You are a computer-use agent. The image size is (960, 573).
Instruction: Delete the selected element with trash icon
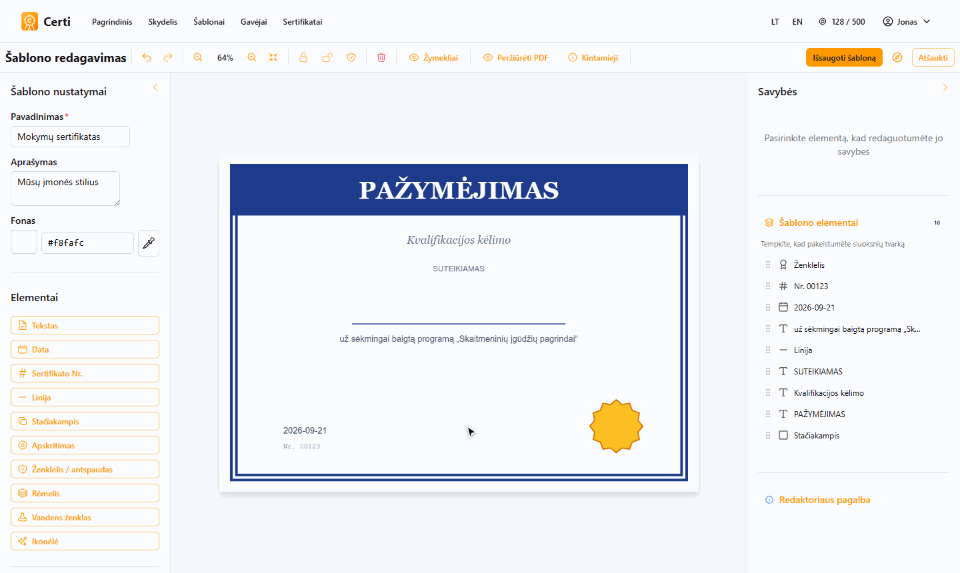(381, 58)
